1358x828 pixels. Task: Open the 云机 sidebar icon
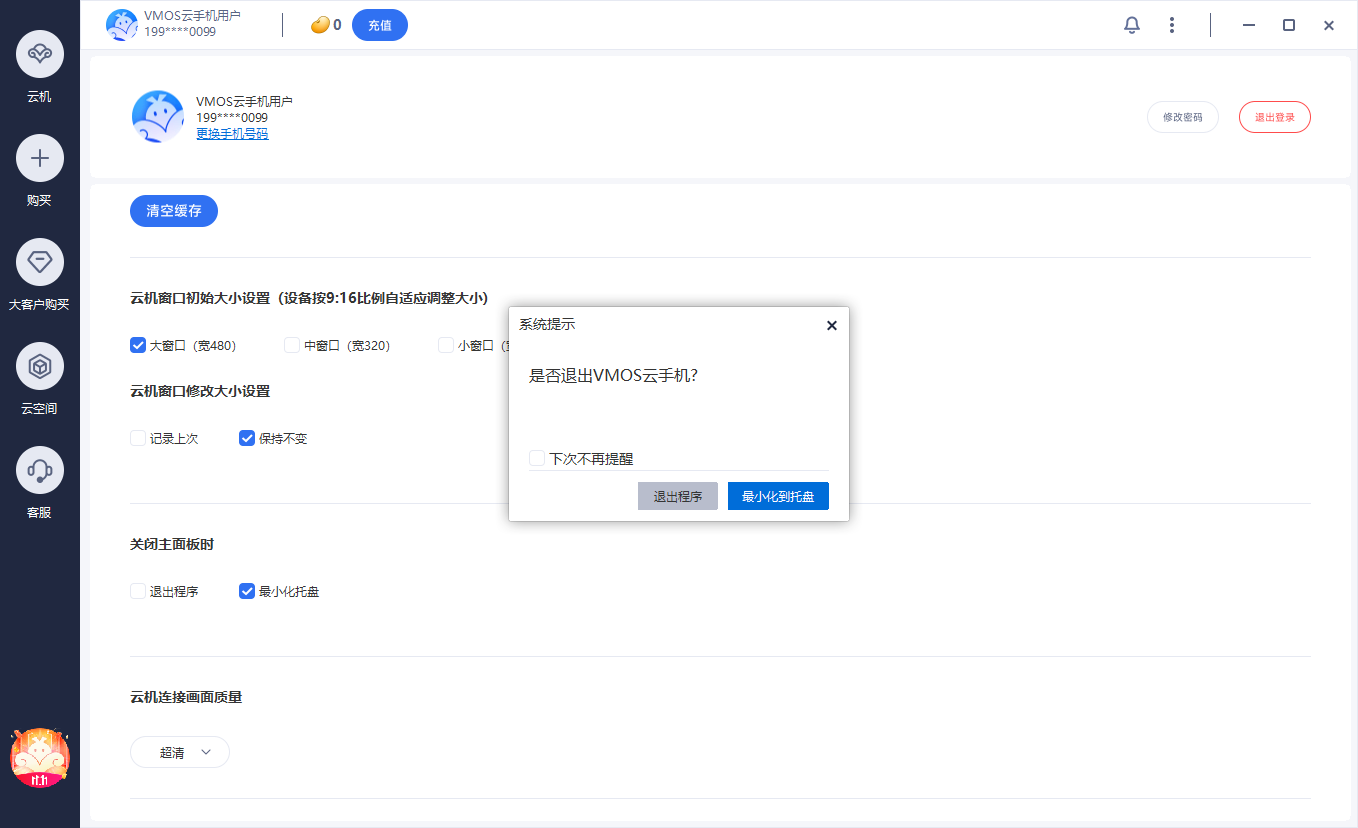(x=40, y=54)
